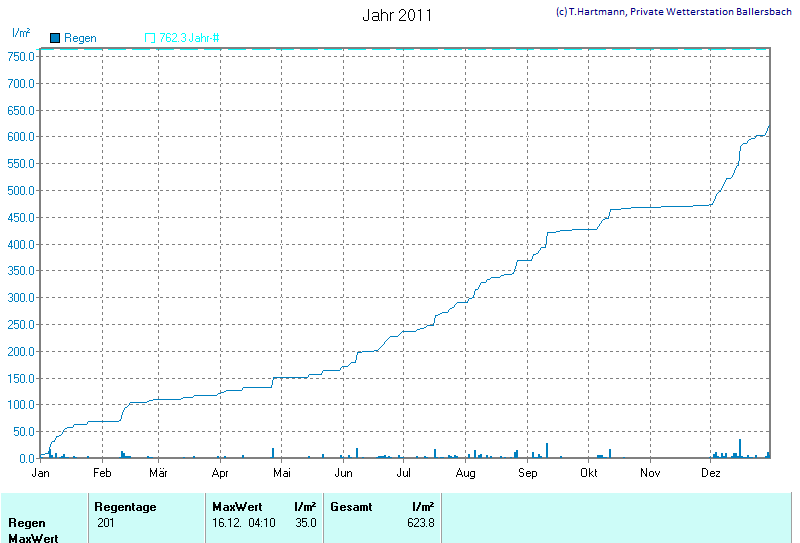Click the Regentage value 201

pyautogui.click(x=106, y=523)
